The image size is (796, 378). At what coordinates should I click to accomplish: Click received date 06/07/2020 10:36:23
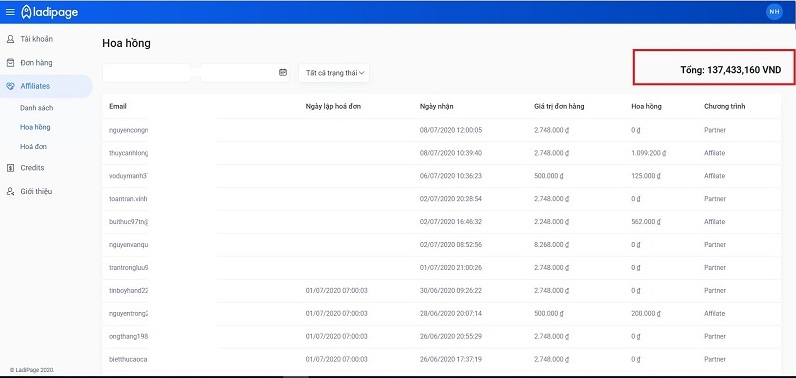click(x=451, y=176)
